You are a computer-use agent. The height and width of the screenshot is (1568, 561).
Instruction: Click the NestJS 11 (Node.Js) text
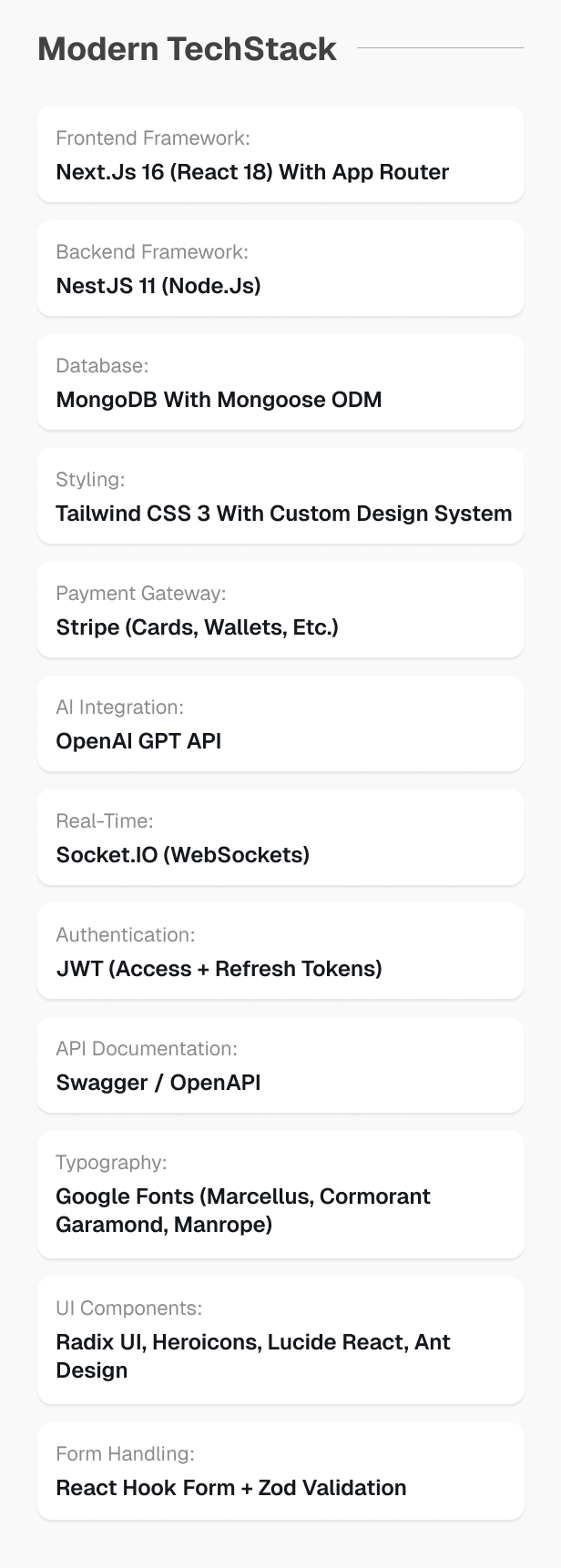coord(158,286)
